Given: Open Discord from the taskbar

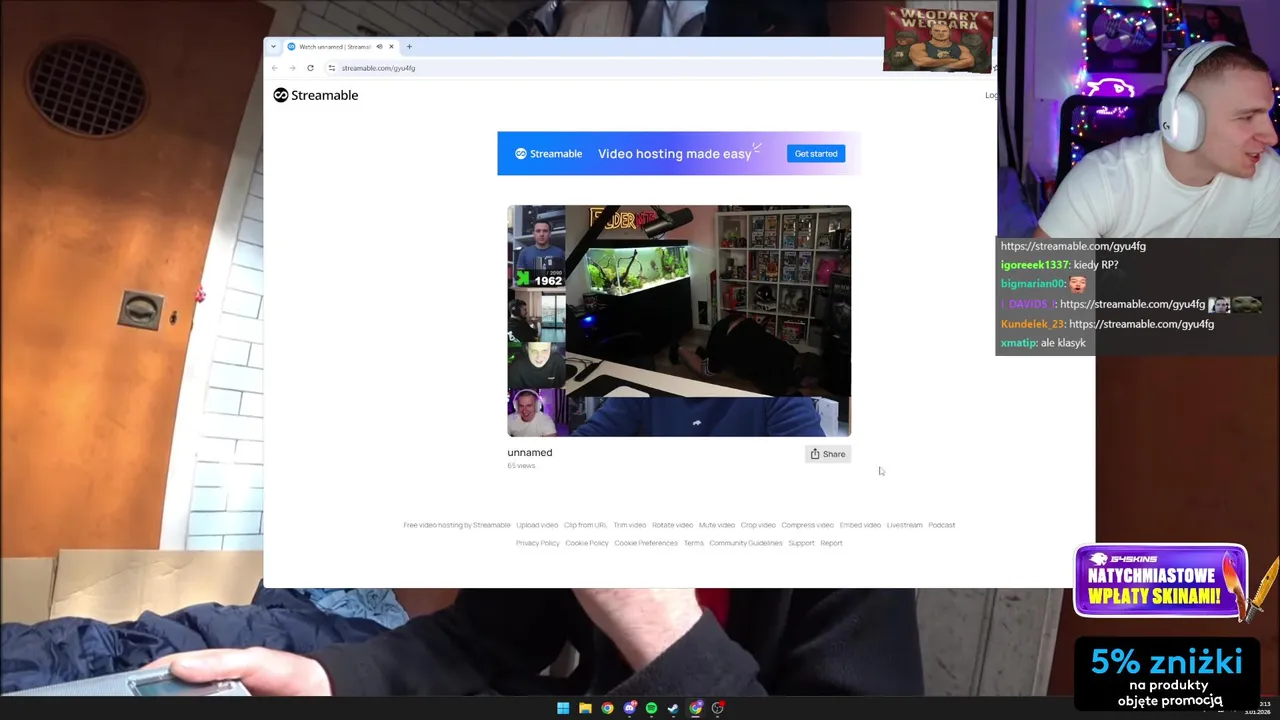Looking at the screenshot, I should pyautogui.click(x=629, y=708).
